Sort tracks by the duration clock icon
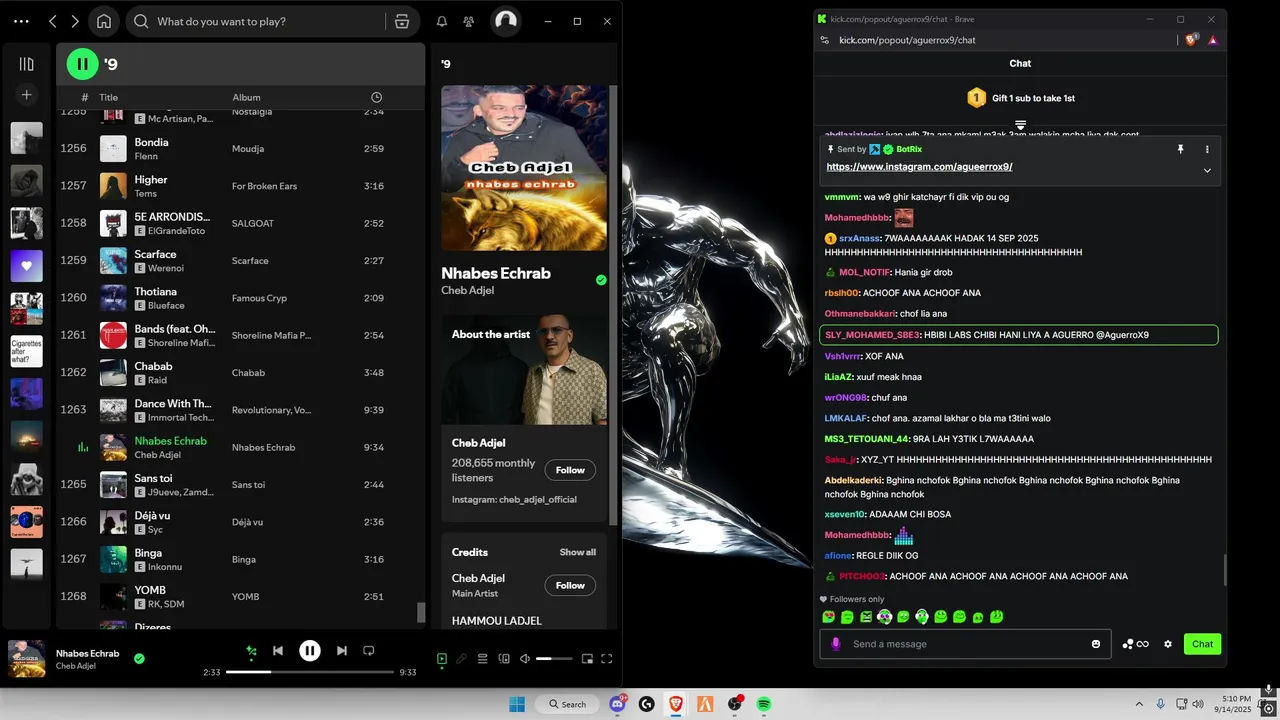1280x720 pixels. point(376,97)
